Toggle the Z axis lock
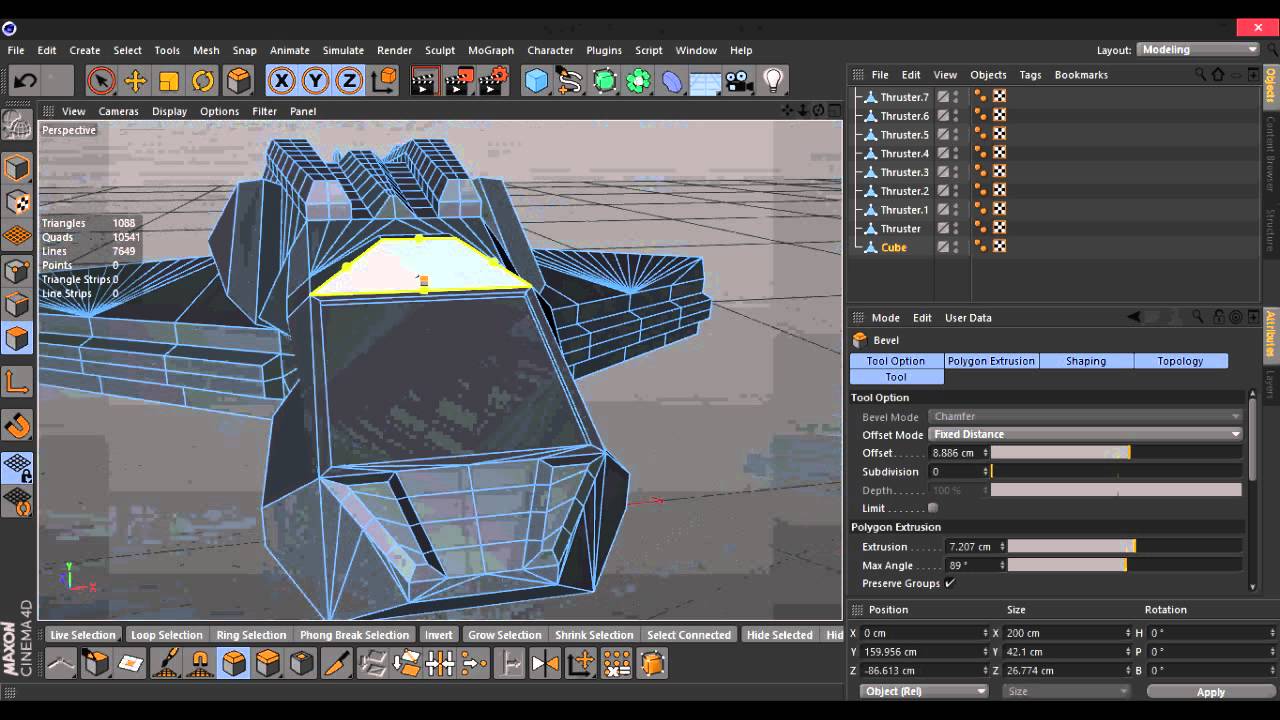1280x720 pixels. coord(349,81)
